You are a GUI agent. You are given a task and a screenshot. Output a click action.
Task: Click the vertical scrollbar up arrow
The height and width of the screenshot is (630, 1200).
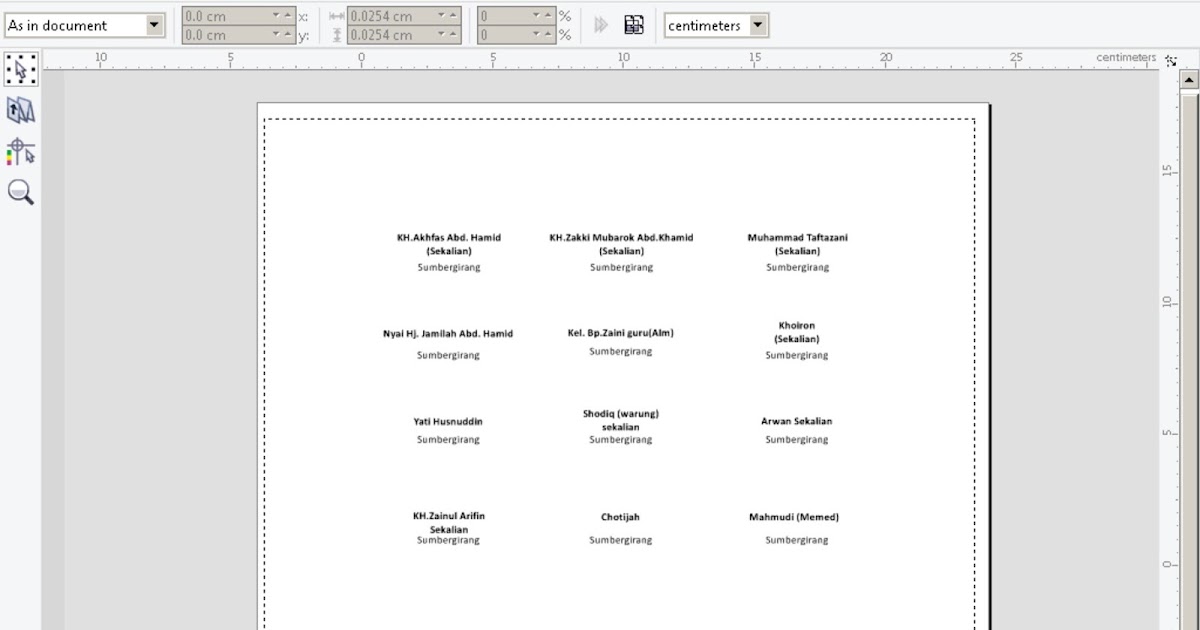(x=1189, y=79)
